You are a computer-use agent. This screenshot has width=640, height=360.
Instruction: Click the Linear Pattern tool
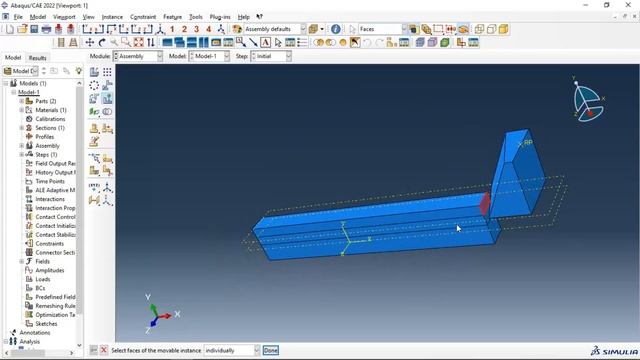[107, 72]
